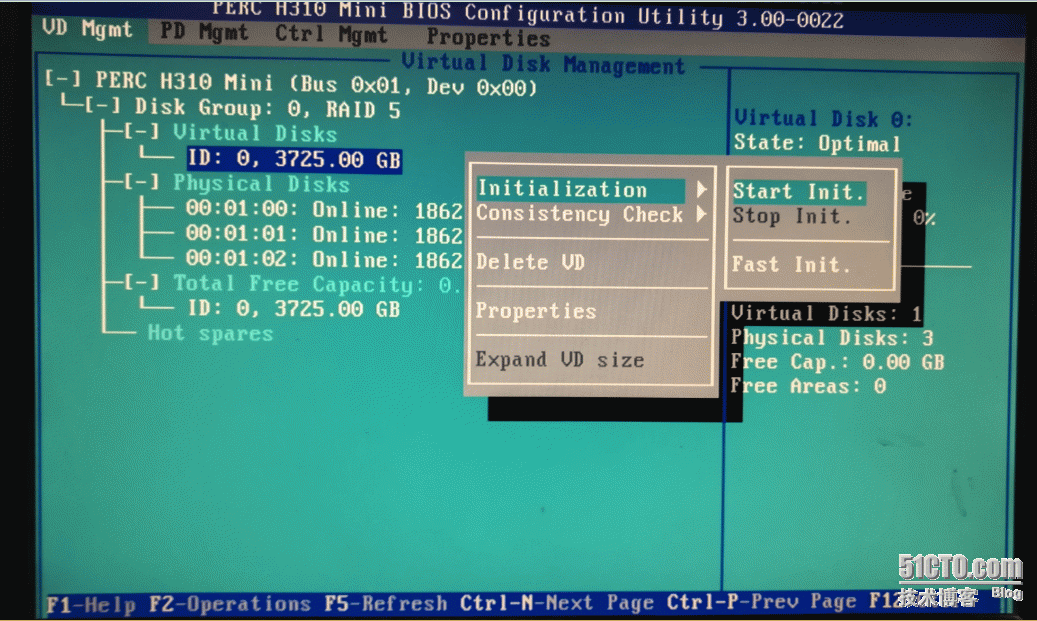This screenshot has height=621, width=1037.
Task: Select the Properties tab in top bar
Action: tap(487, 38)
